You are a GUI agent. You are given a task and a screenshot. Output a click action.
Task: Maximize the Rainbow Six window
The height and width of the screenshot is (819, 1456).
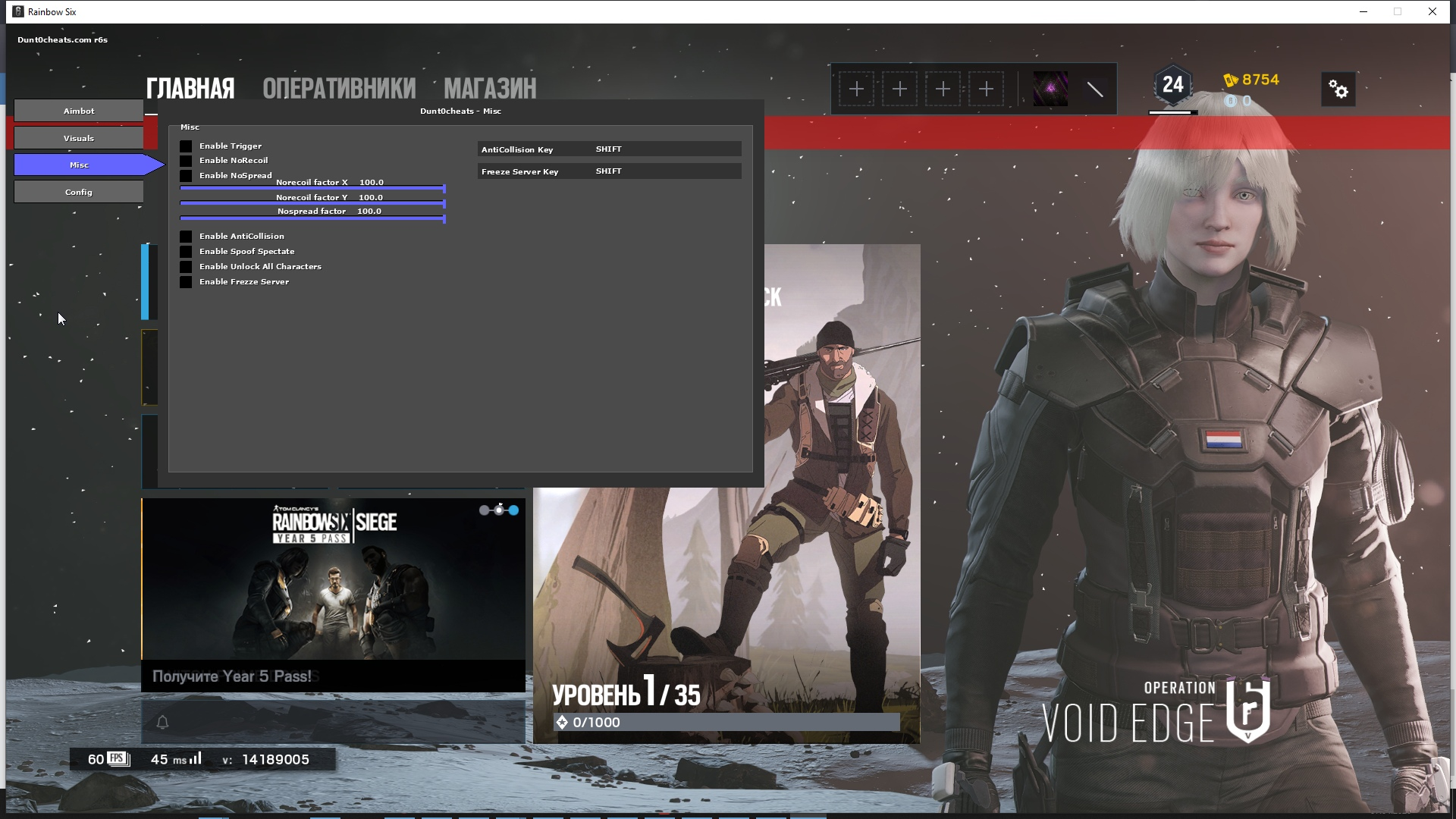(x=1398, y=11)
